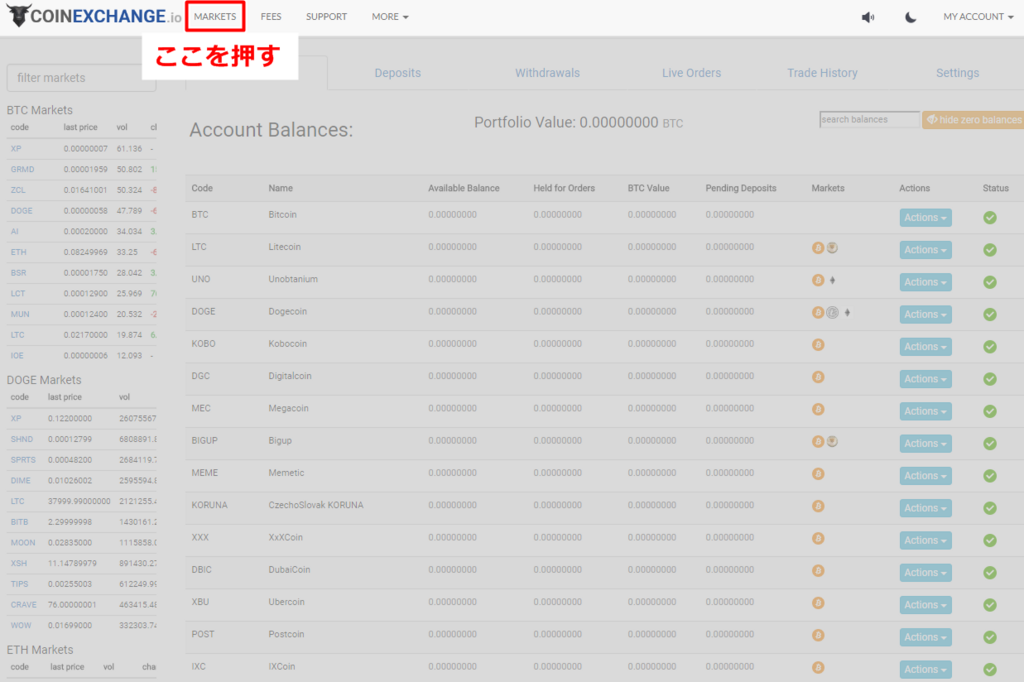Switch to the Live Orders tab

point(692,73)
